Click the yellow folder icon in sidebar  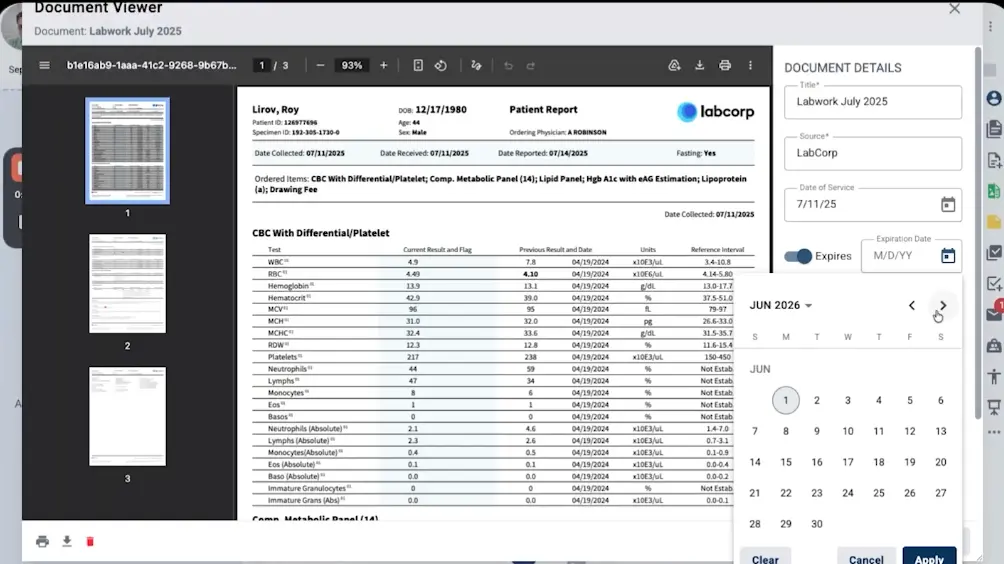point(994,222)
